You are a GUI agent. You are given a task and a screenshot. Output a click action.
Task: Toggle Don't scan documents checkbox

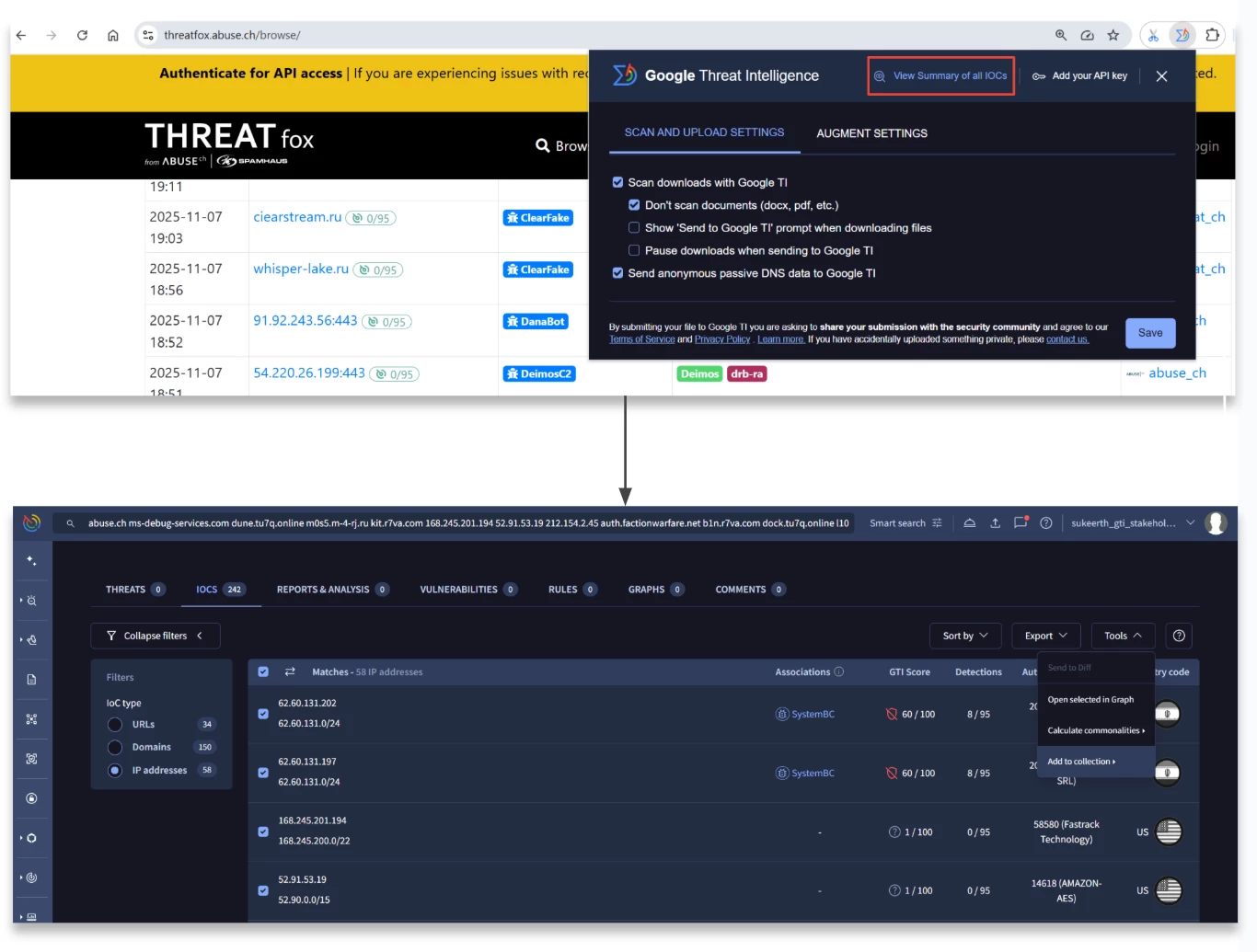click(x=634, y=205)
